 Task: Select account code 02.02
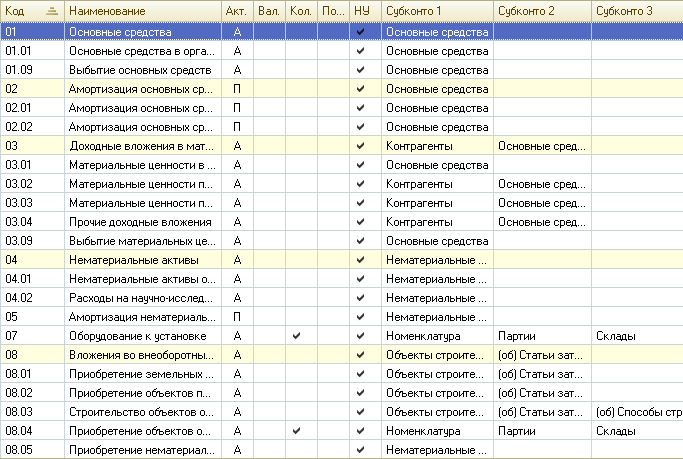19,127
